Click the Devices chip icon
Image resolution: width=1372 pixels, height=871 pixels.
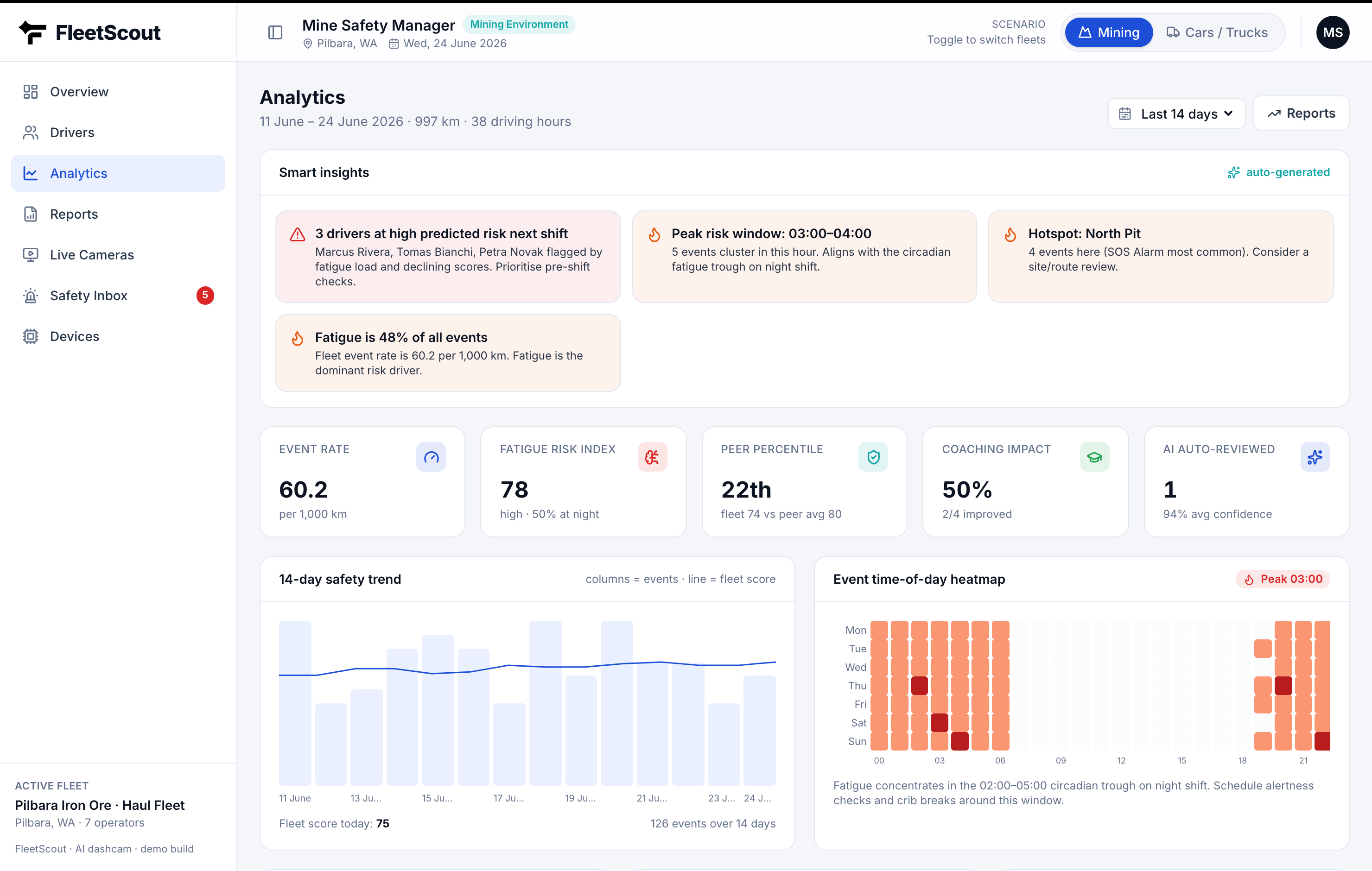tap(31, 336)
